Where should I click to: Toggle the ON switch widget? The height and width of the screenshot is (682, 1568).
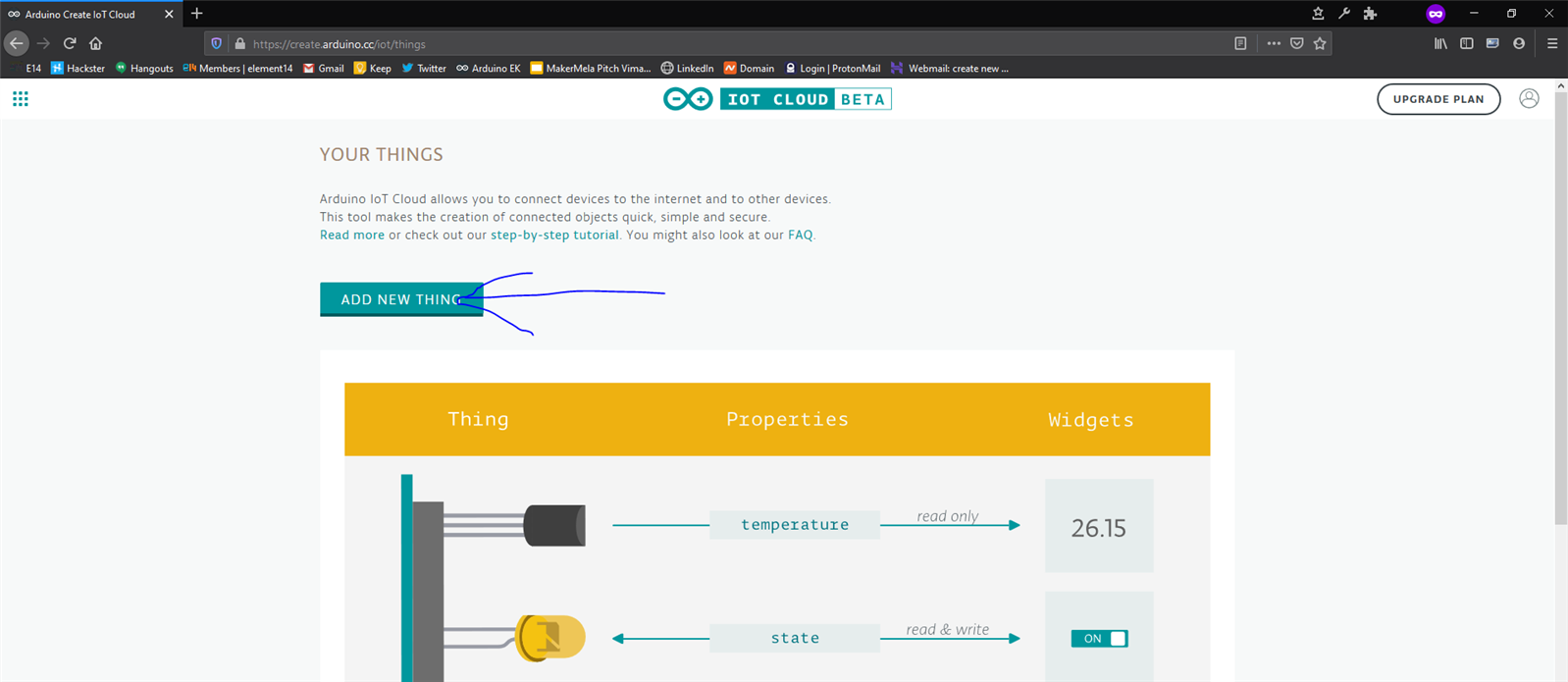coord(1099,639)
